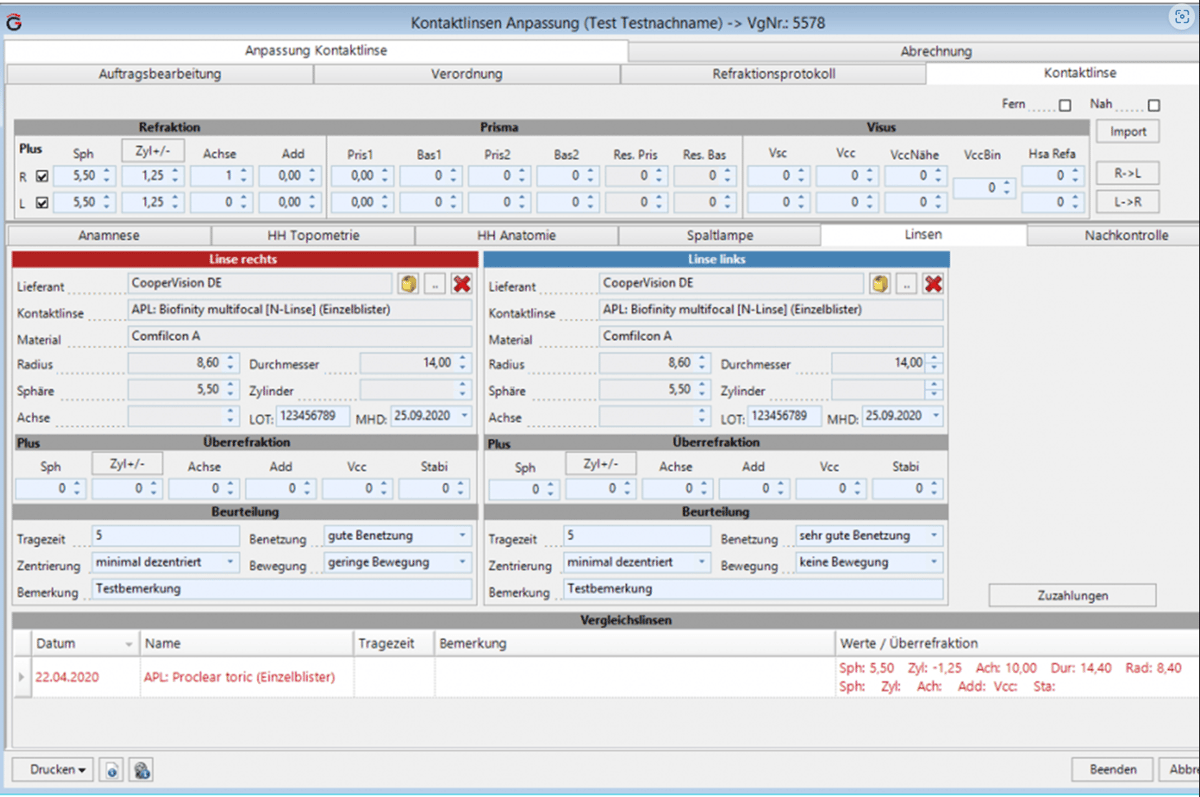1200x797 pixels.
Task: Open the lens browse '...' icon for Linse links
Action: point(906,283)
